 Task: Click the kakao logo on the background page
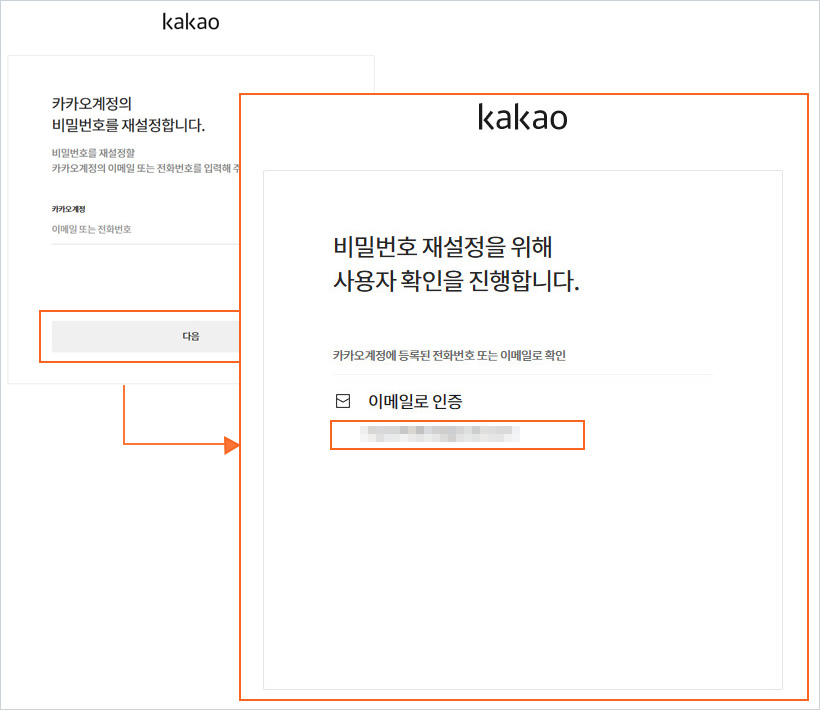190,21
